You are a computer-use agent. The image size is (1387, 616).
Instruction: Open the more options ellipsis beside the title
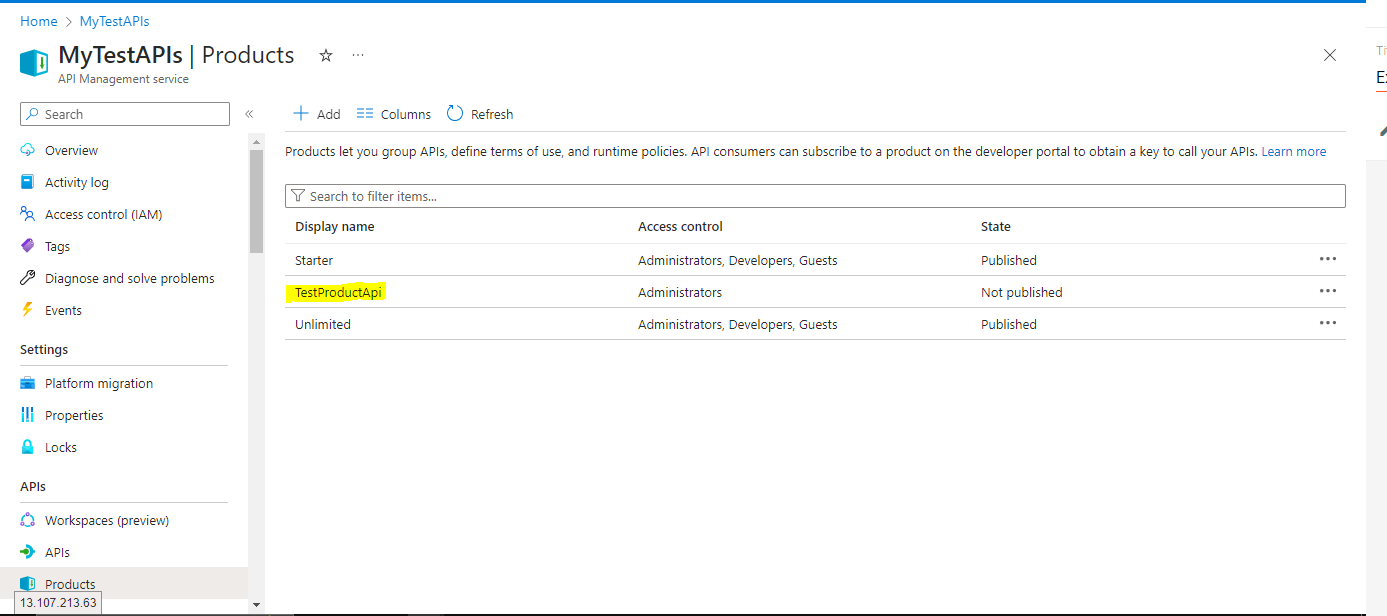click(x=358, y=55)
